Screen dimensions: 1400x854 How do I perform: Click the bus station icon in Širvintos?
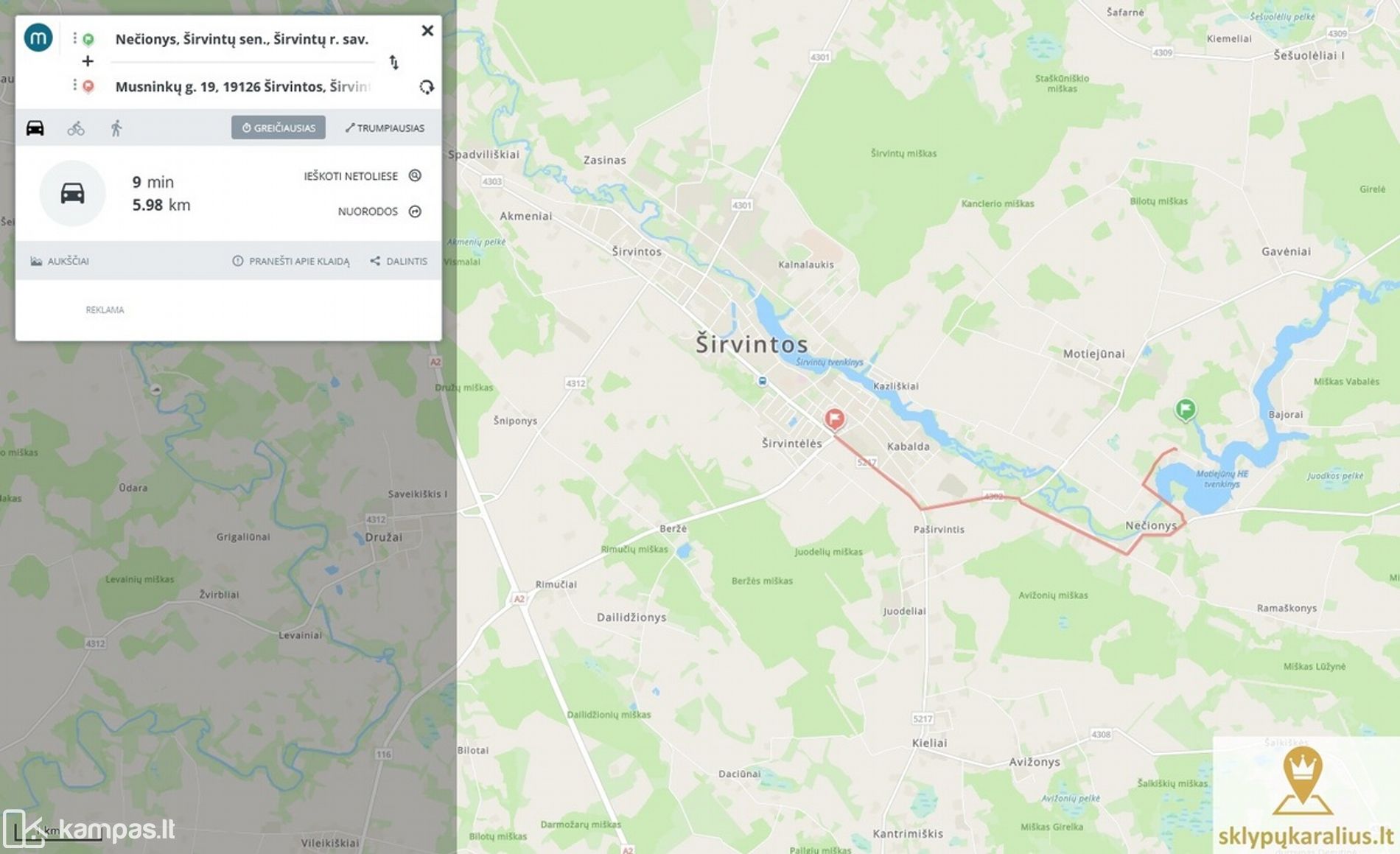pyautogui.click(x=763, y=381)
